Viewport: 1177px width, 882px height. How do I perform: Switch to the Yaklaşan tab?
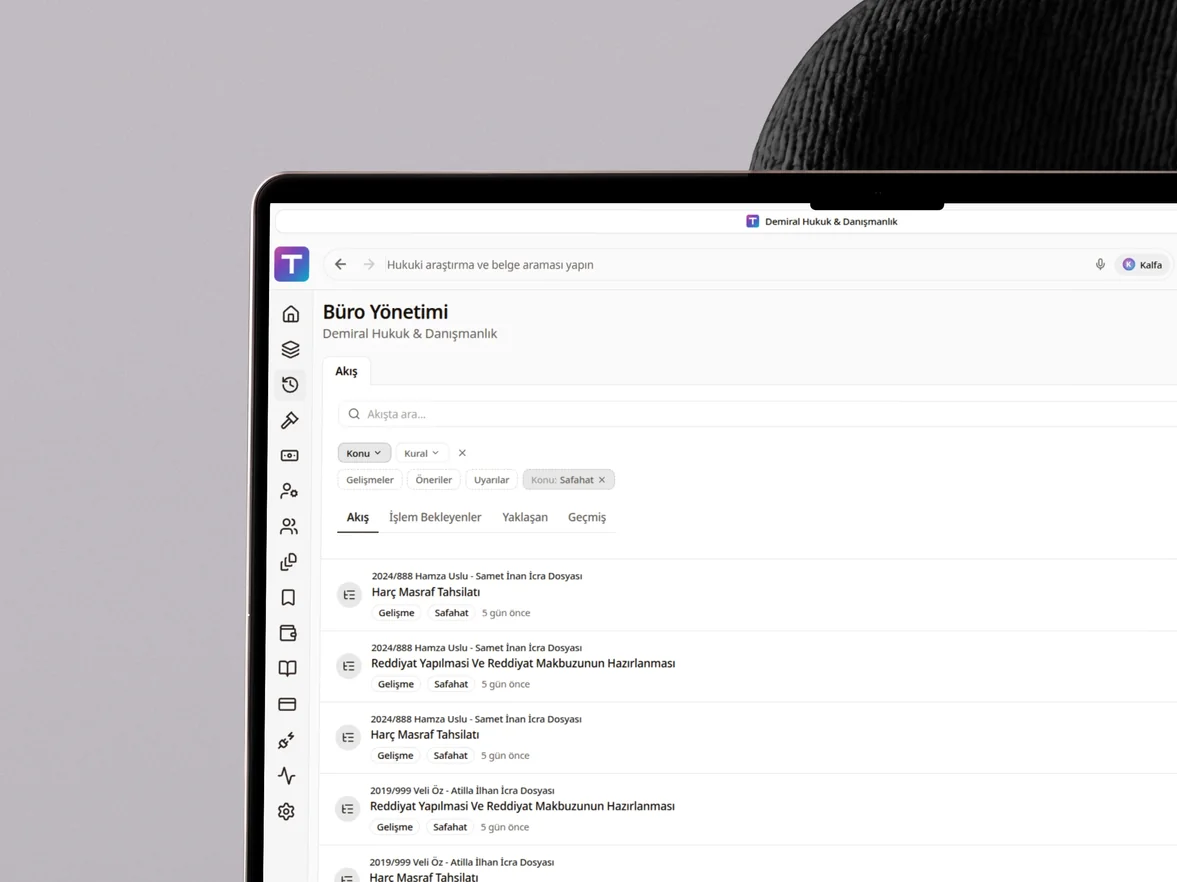point(525,517)
